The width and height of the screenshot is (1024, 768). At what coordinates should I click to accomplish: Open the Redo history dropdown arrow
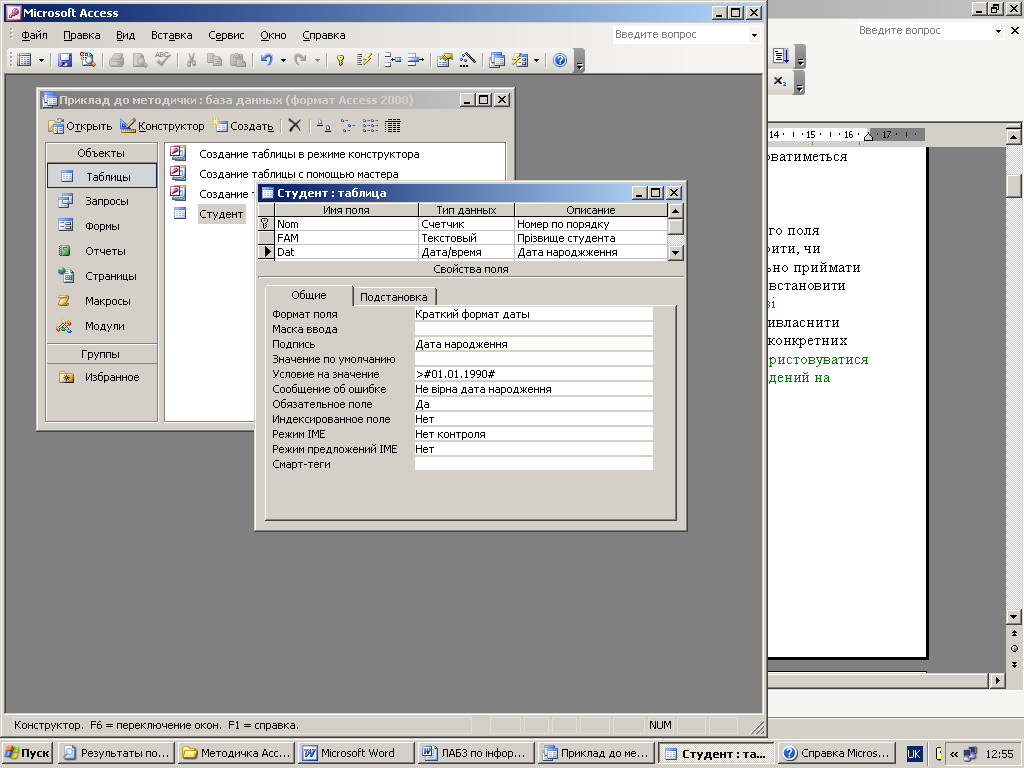point(317,60)
